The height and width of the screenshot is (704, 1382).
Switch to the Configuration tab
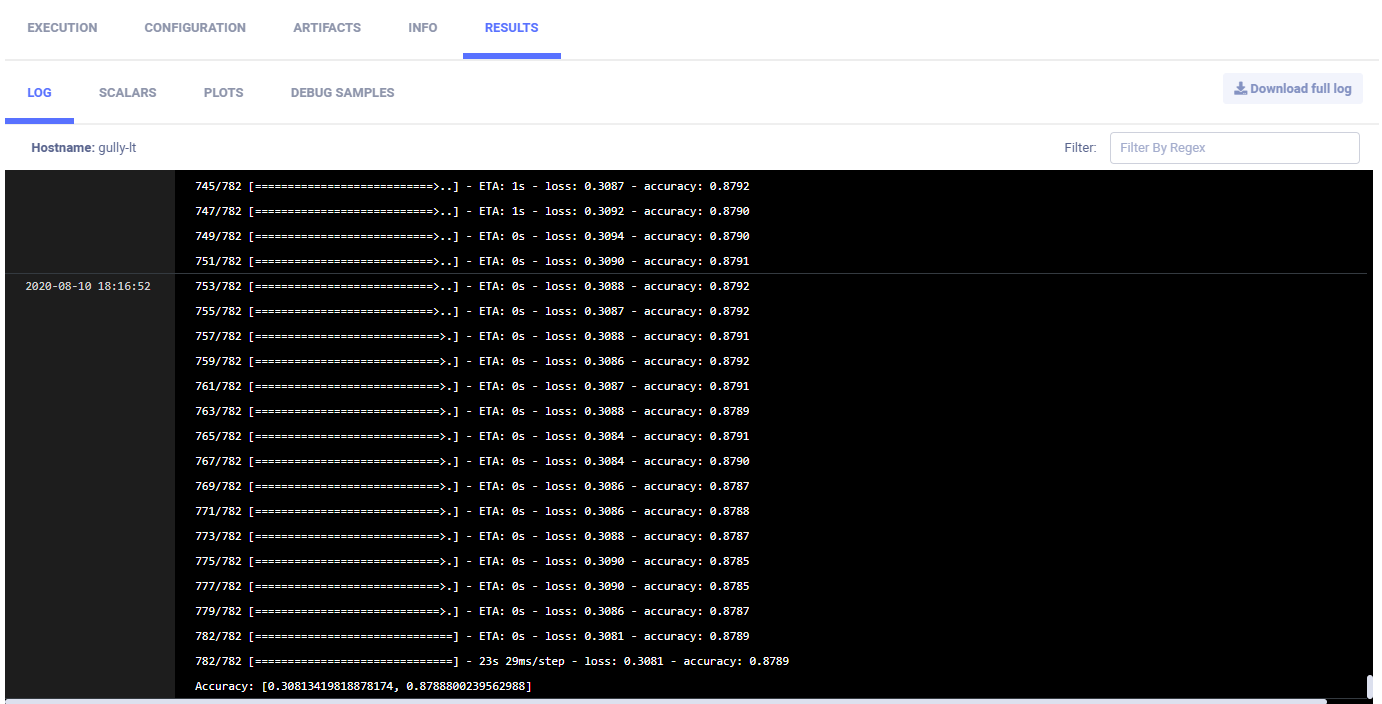195,28
